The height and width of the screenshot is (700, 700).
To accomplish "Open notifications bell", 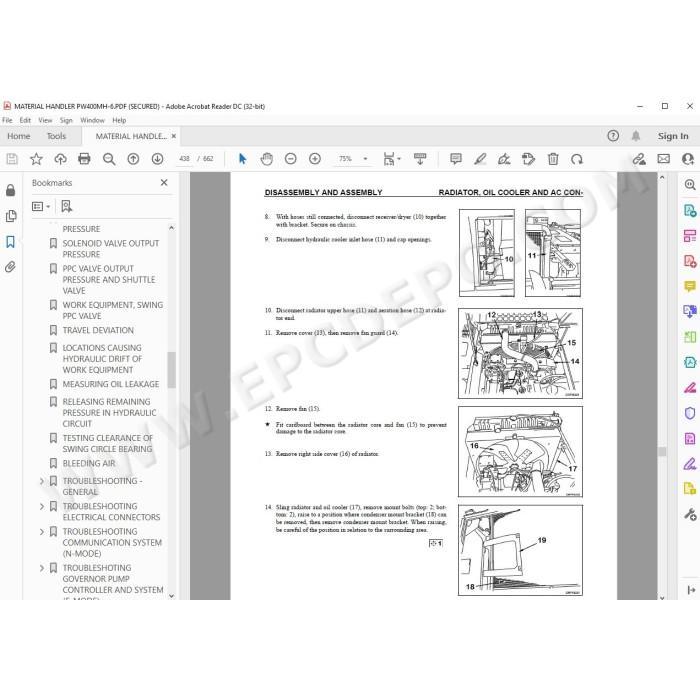I will 636,136.
